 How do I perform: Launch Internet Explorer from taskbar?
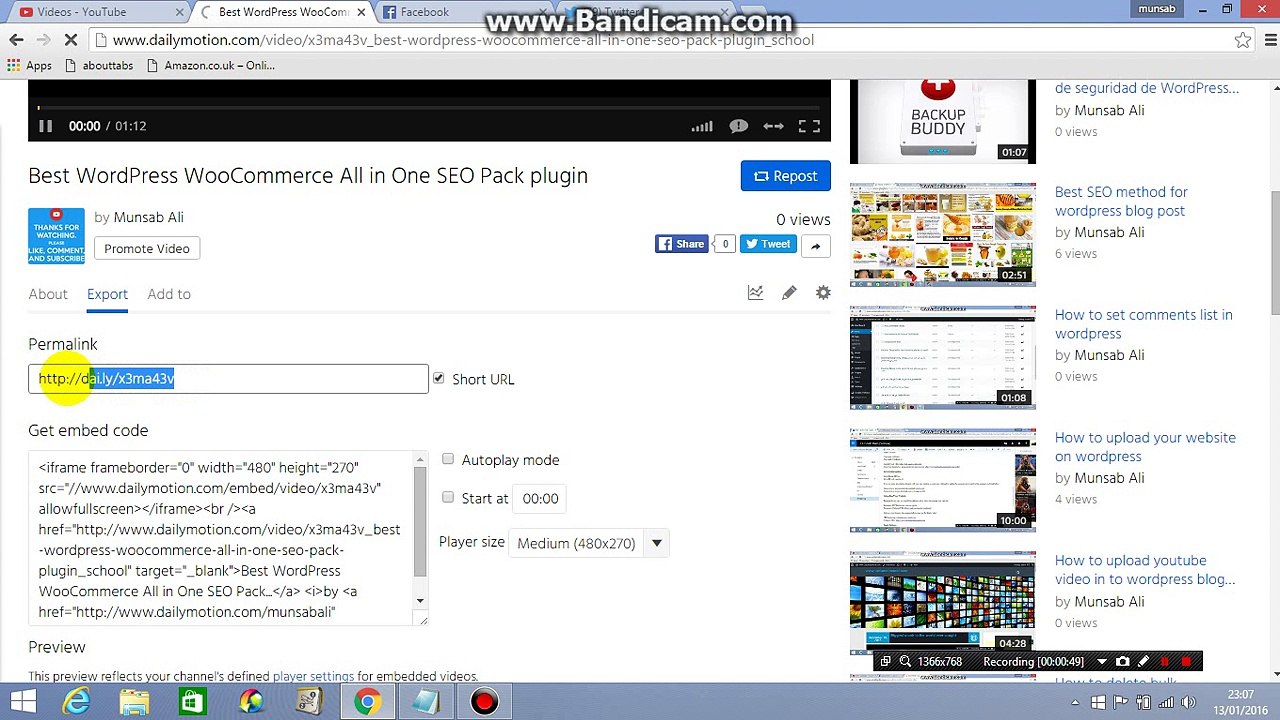click(76, 702)
